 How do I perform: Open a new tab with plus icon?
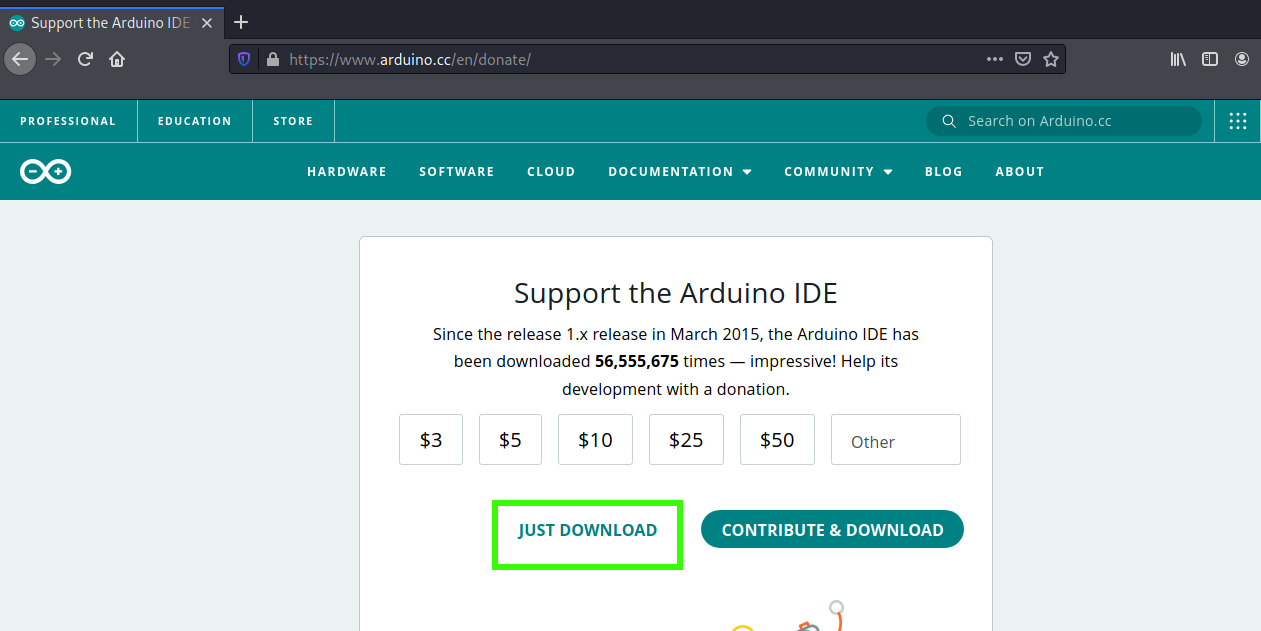241,22
